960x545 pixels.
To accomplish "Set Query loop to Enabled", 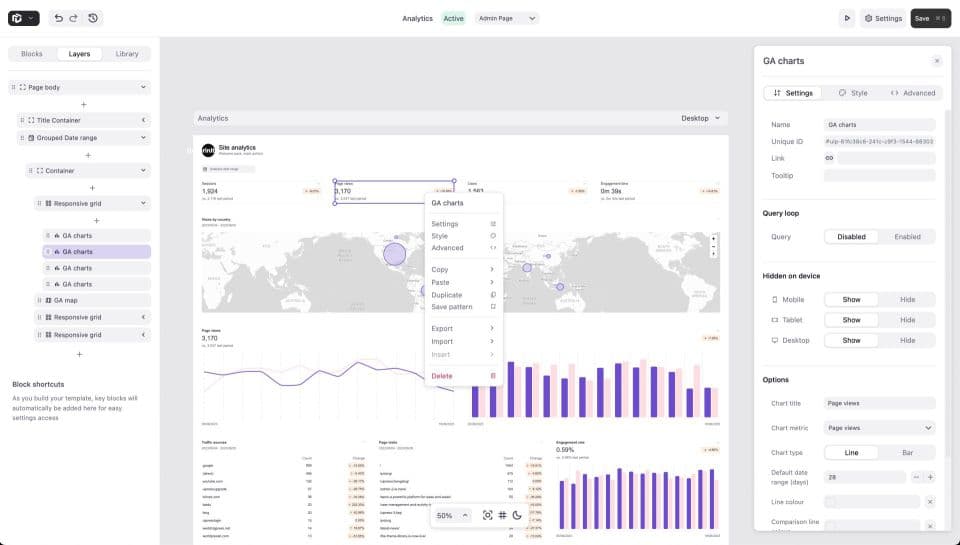I will point(907,237).
